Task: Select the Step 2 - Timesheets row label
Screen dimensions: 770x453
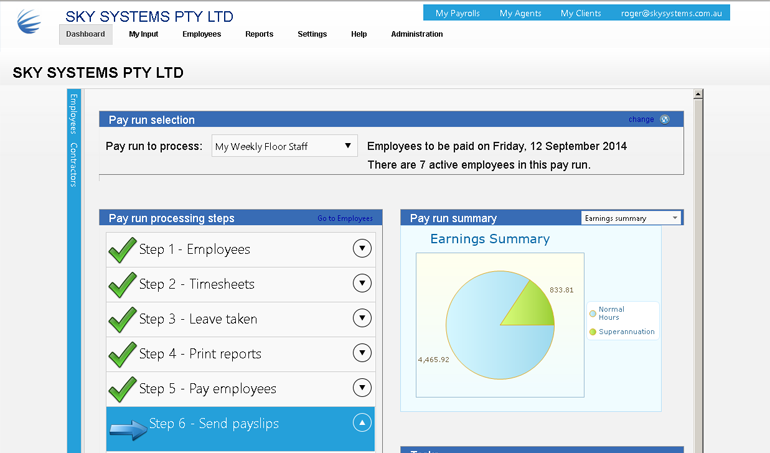Action: pos(196,284)
